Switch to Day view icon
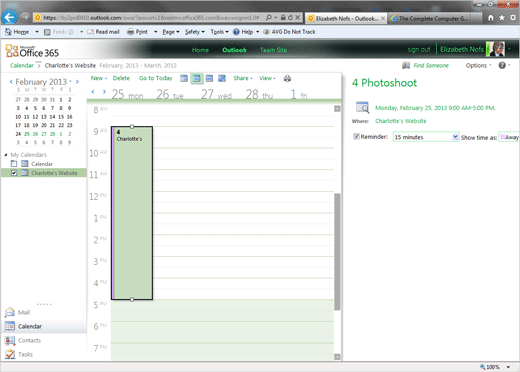This screenshot has width=520, height=372. pyautogui.click(x=184, y=78)
